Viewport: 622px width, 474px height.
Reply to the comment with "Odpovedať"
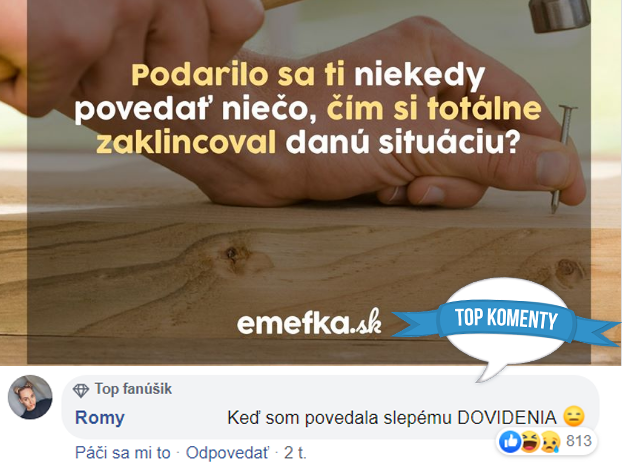click(x=227, y=453)
